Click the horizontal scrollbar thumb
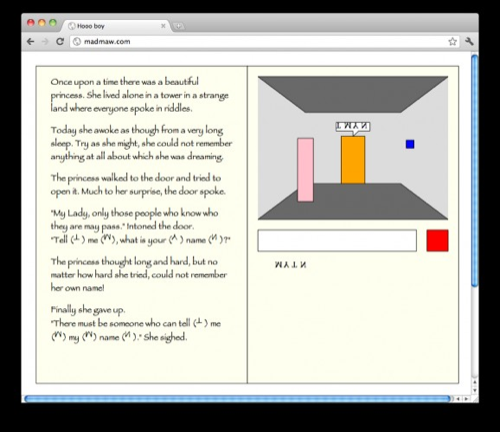500x432 pixels. [x=237, y=399]
